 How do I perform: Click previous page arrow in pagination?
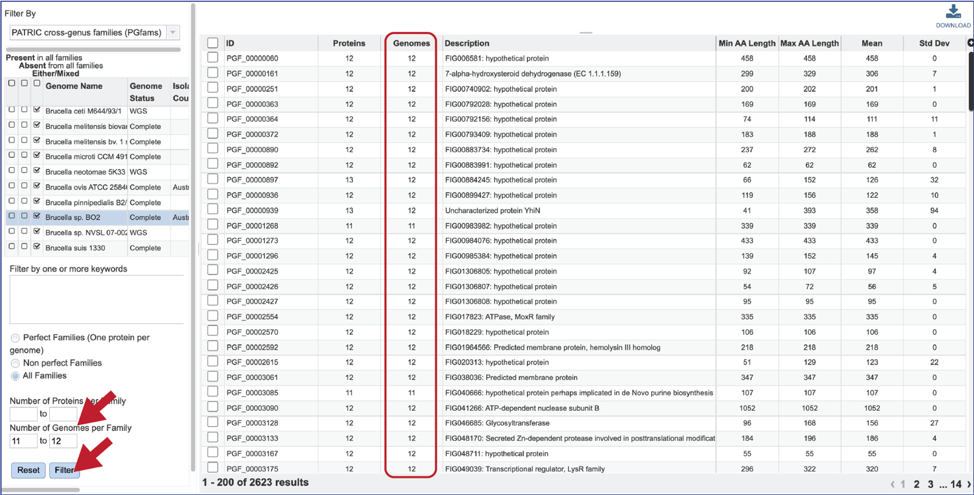coord(892,484)
